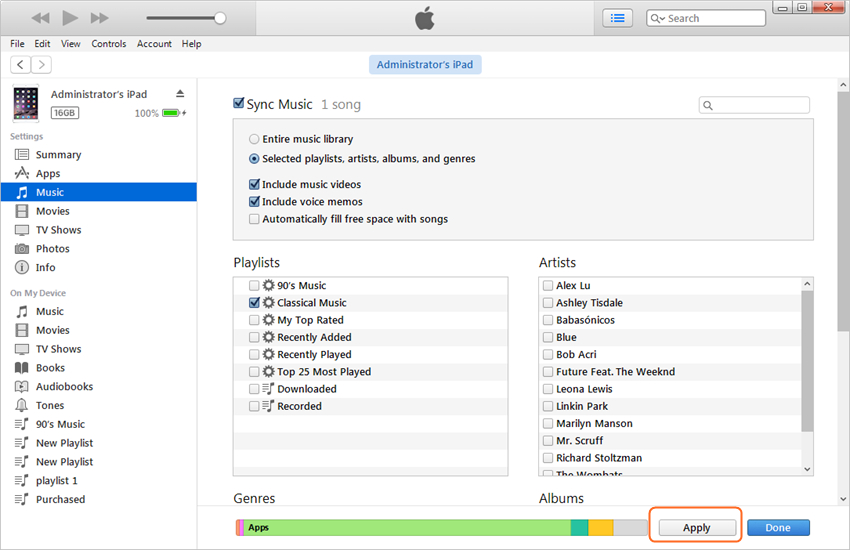
Task: Open the Apps settings in the sidebar
Action: pos(48,174)
